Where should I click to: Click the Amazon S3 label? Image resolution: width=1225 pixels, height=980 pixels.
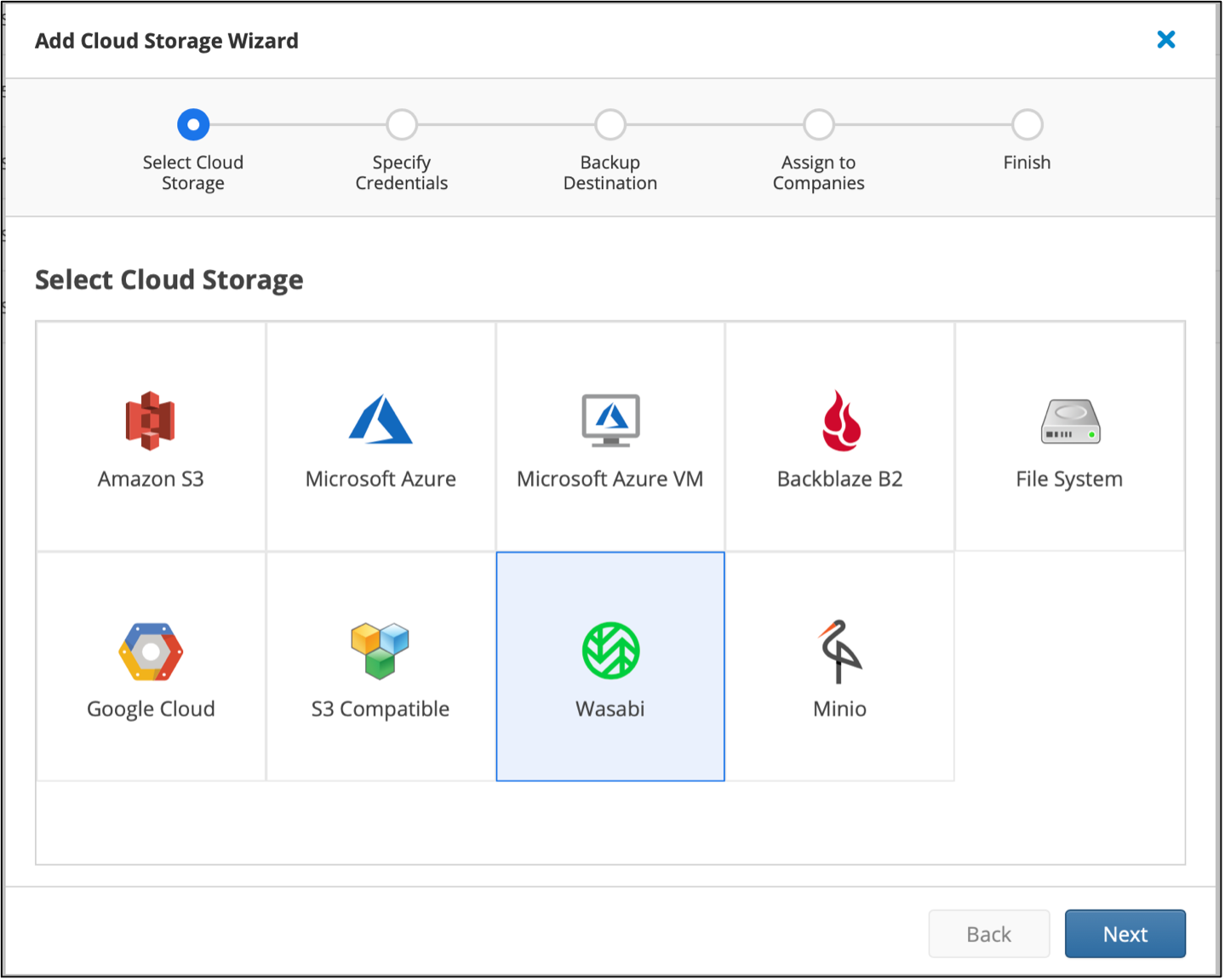click(x=151, y=479)
